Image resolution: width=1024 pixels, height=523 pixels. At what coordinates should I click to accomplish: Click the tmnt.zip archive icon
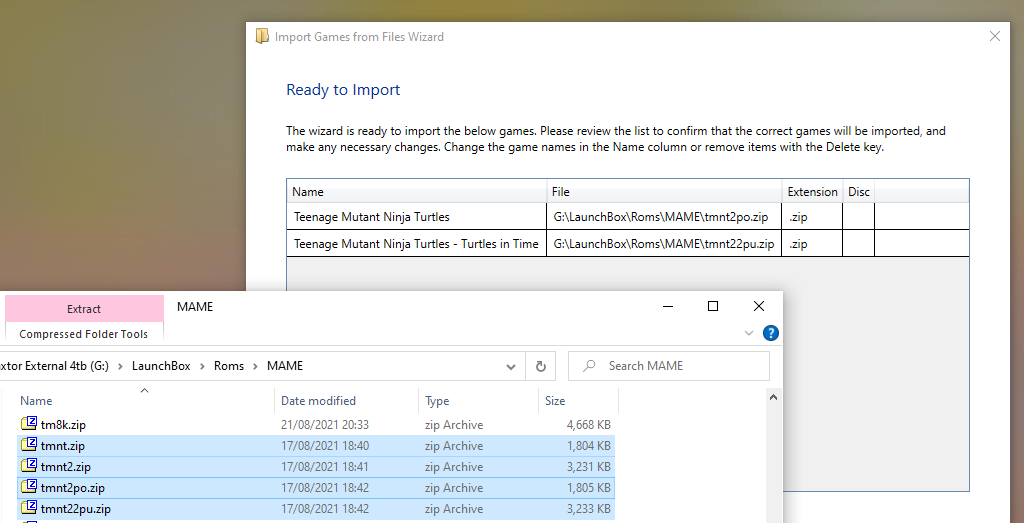point(29,445)
